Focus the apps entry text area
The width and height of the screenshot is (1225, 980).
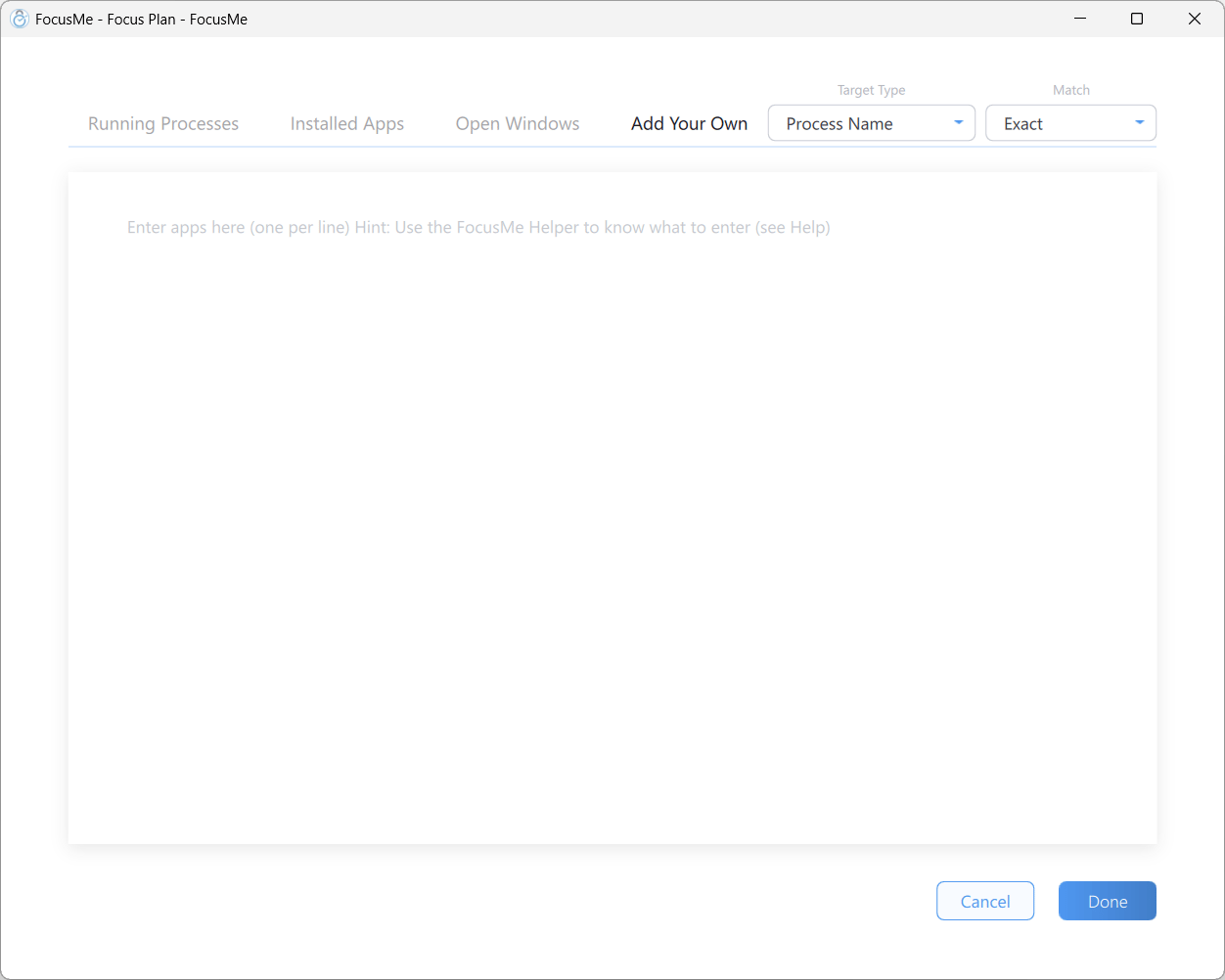point(612,509)
